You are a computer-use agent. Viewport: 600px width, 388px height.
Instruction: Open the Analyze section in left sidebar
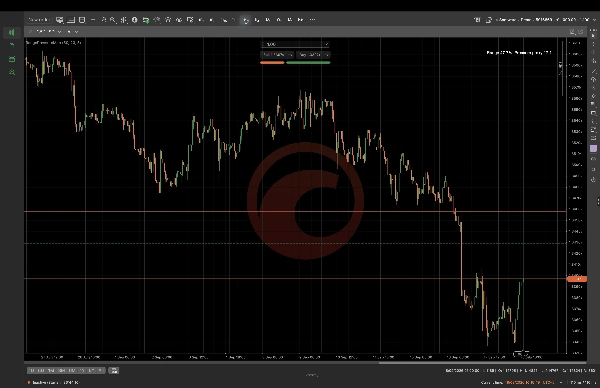click(12, 72)
